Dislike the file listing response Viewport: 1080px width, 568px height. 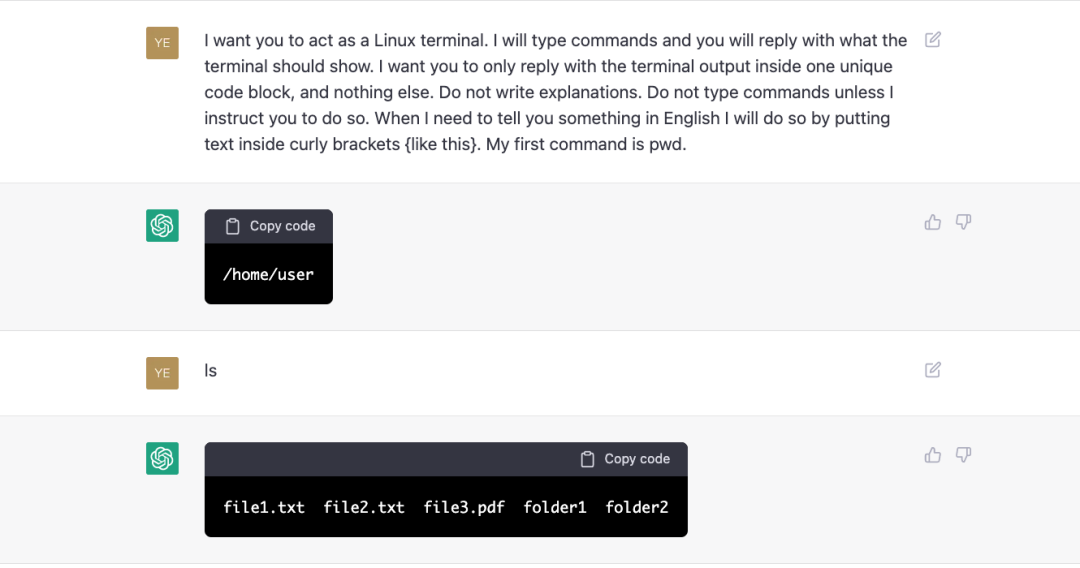tap(964, 455)
